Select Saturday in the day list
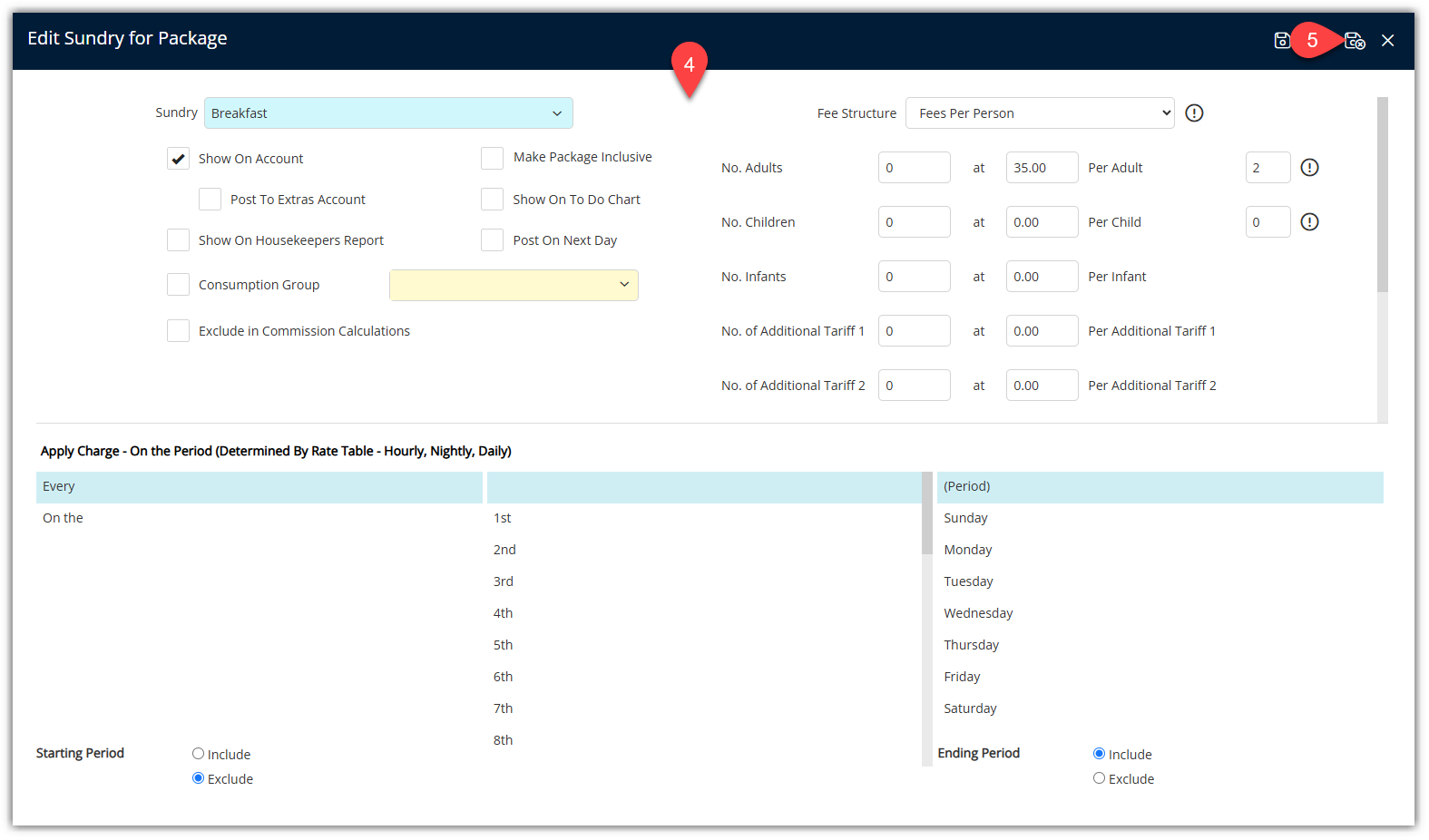The image size is (1429, 840). click(x=1160, y=708)
